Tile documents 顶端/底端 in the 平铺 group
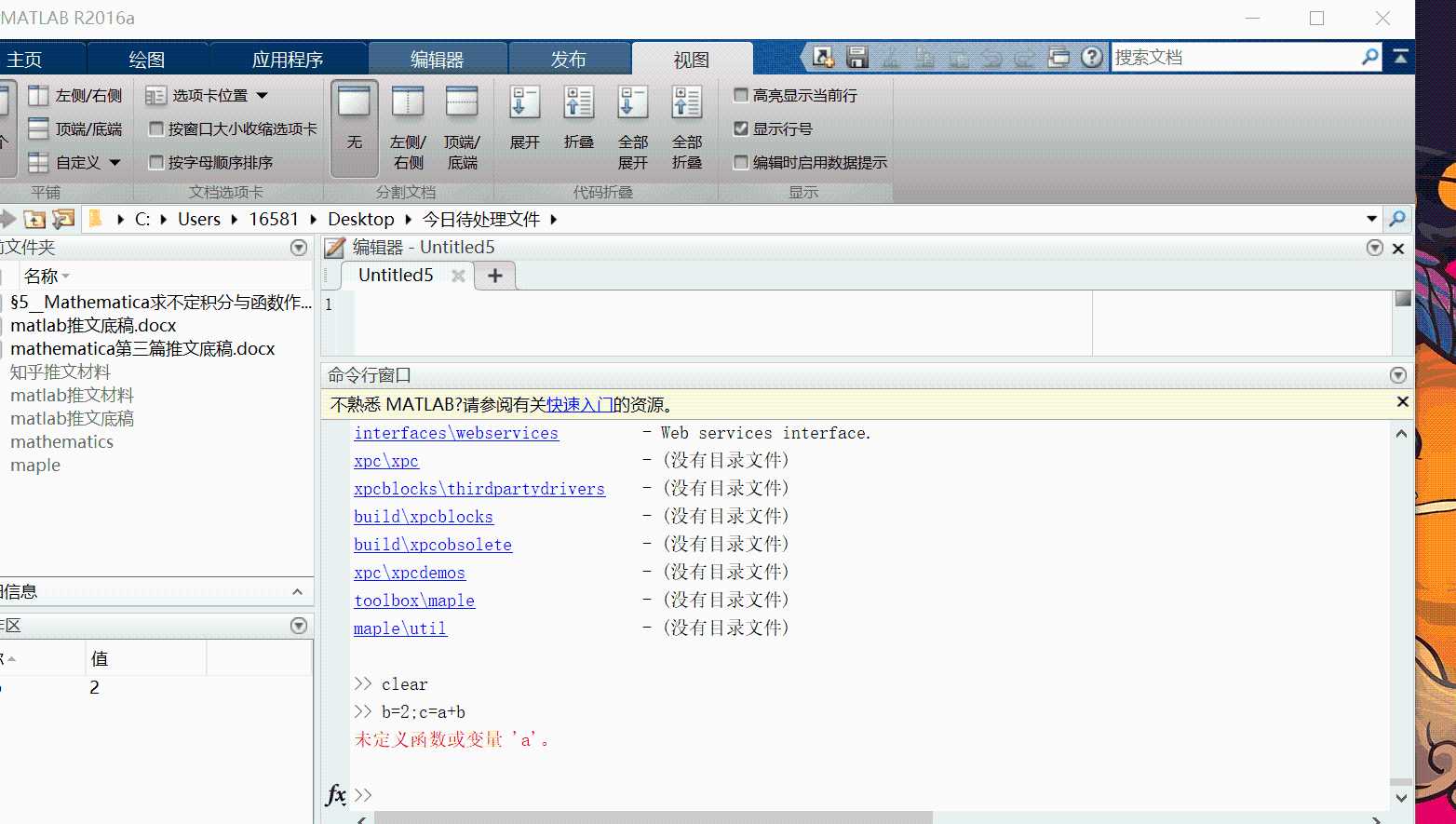Viewport: 1456px width, 824px height. coord(75,128)
